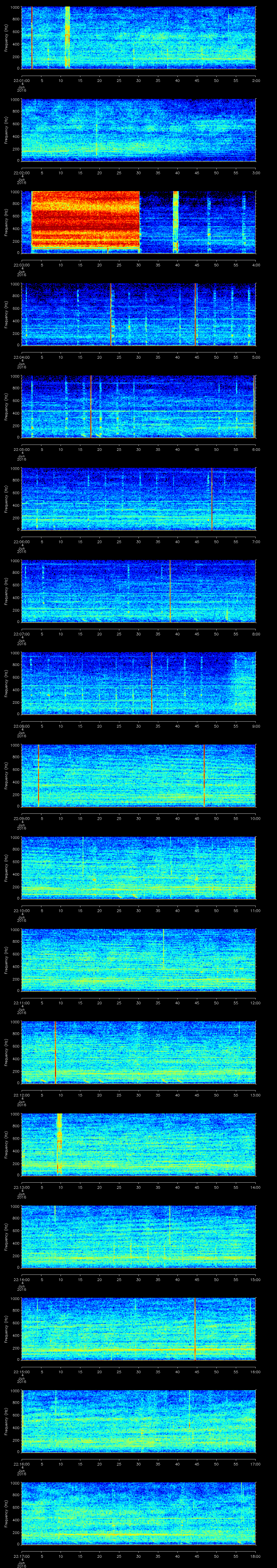Click the spectrogram panel starting at 22:07:00
The height and width of the screenshot is (1568, 277).
pos(138,592)
